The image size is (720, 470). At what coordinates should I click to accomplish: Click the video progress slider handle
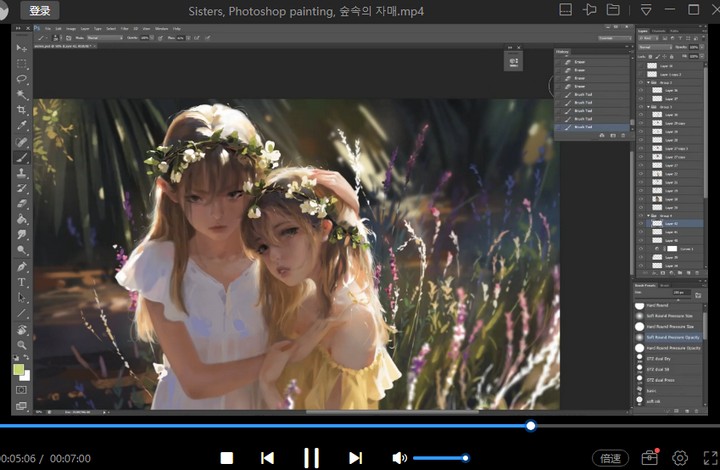(x=531, y=426)
